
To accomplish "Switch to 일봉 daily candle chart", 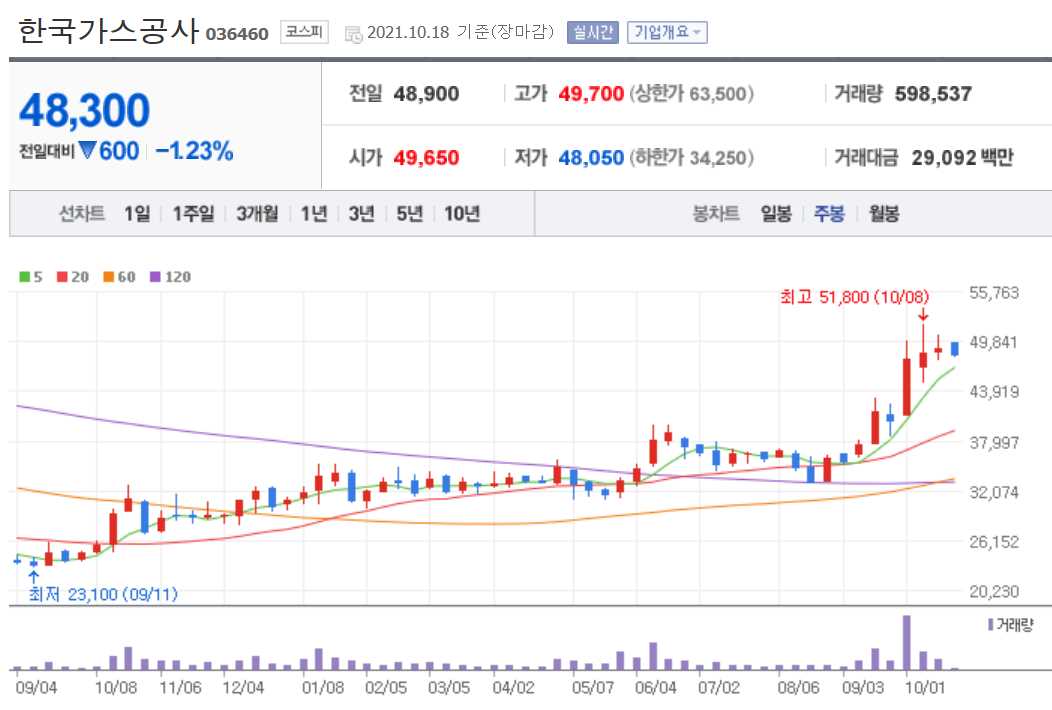I will [x=776, y=213].
